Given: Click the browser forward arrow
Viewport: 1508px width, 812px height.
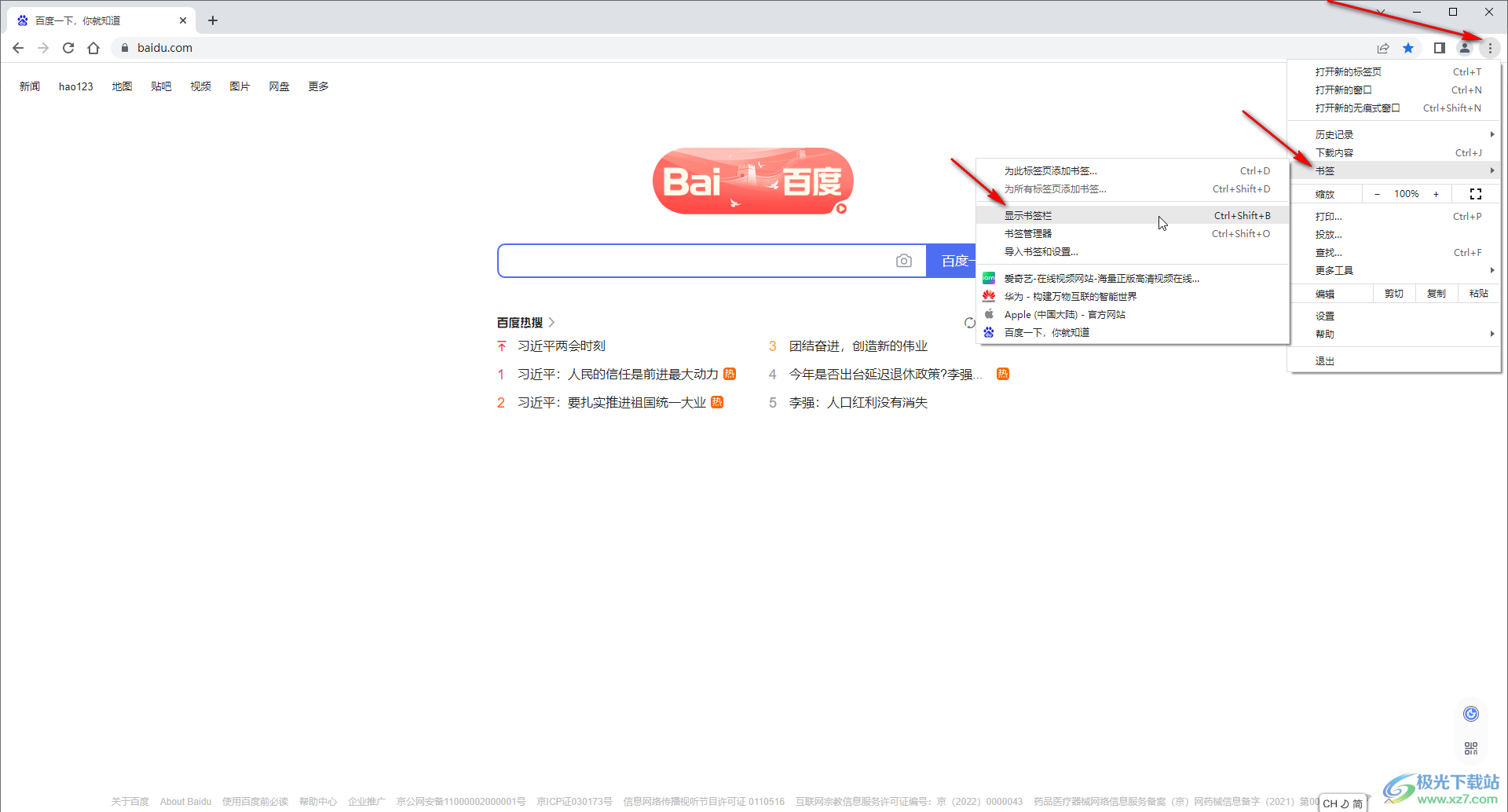Looking at the screenshot, I should [x=43, y=48].
